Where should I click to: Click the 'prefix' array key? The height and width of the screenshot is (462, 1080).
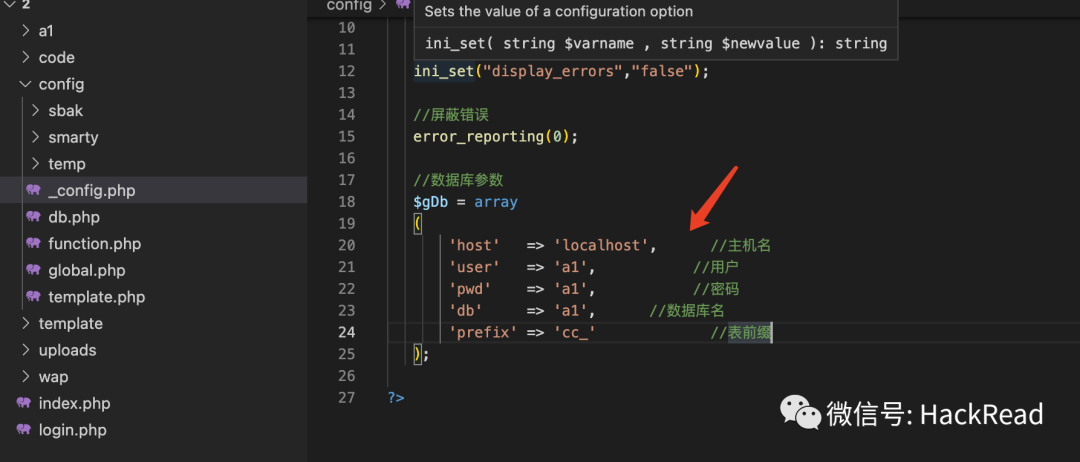coord(483,333)
